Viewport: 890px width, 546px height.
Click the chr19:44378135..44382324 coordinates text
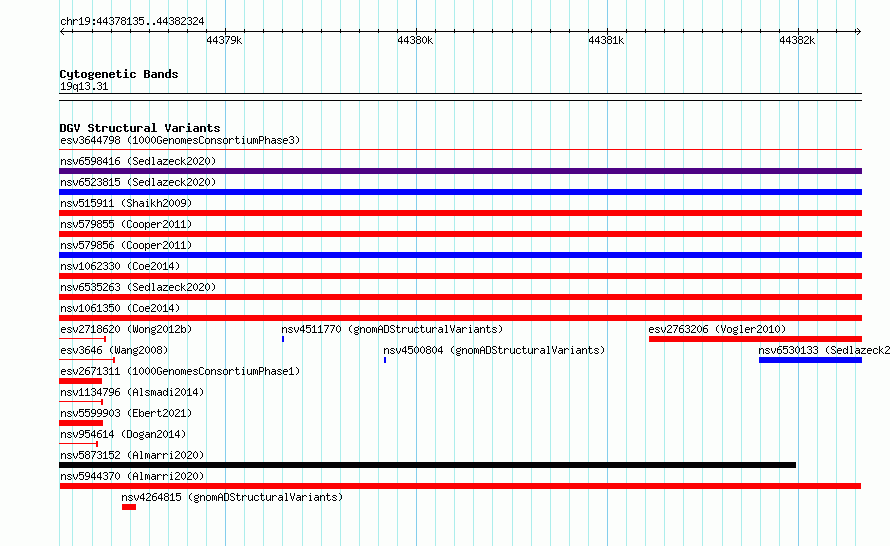[132, 21]
